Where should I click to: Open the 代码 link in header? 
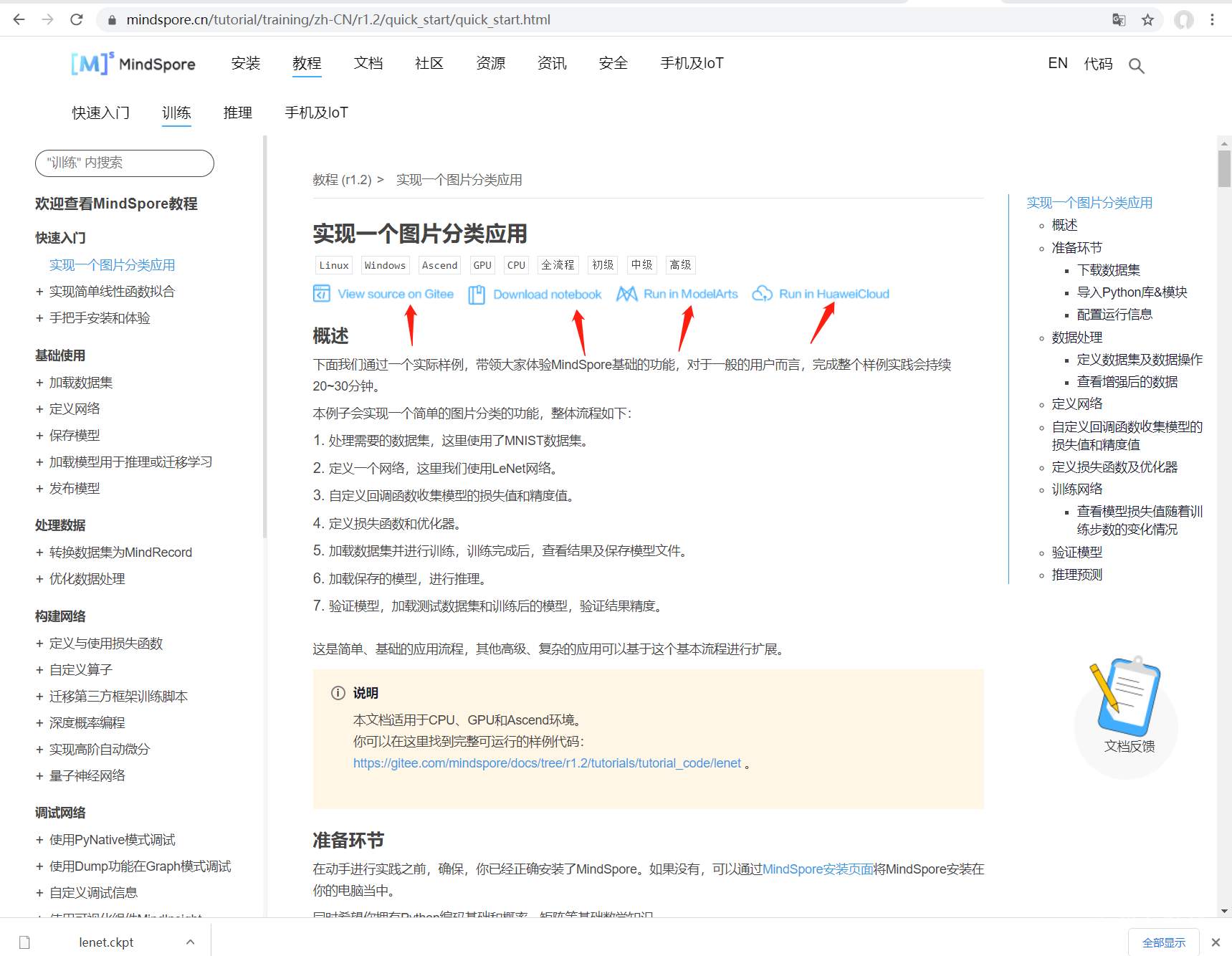[1099, 64]
